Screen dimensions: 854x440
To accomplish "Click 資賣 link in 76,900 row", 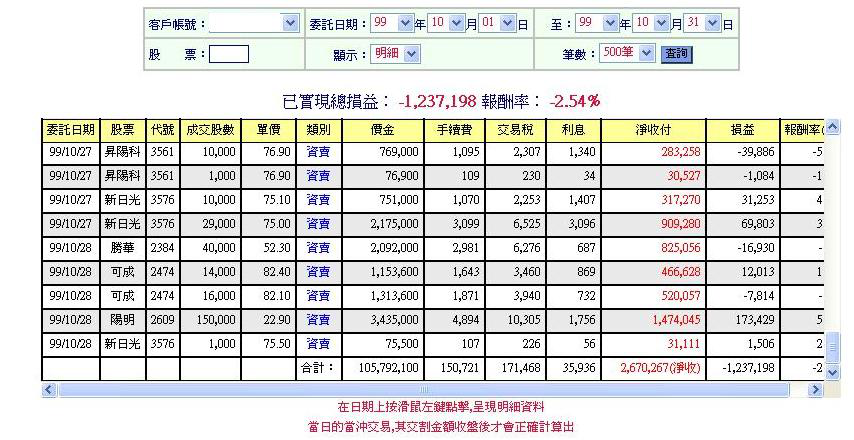I will pyautogui.click(x=318, y=176).
